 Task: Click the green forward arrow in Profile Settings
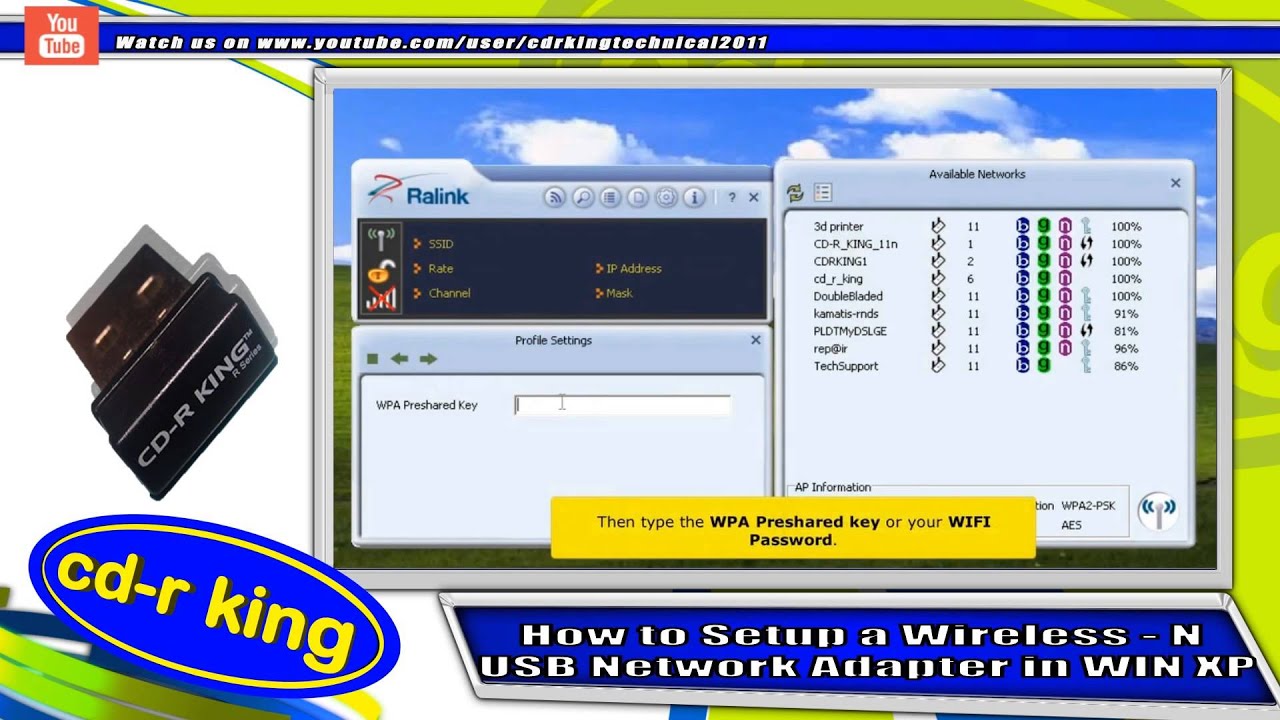[428, 359]
